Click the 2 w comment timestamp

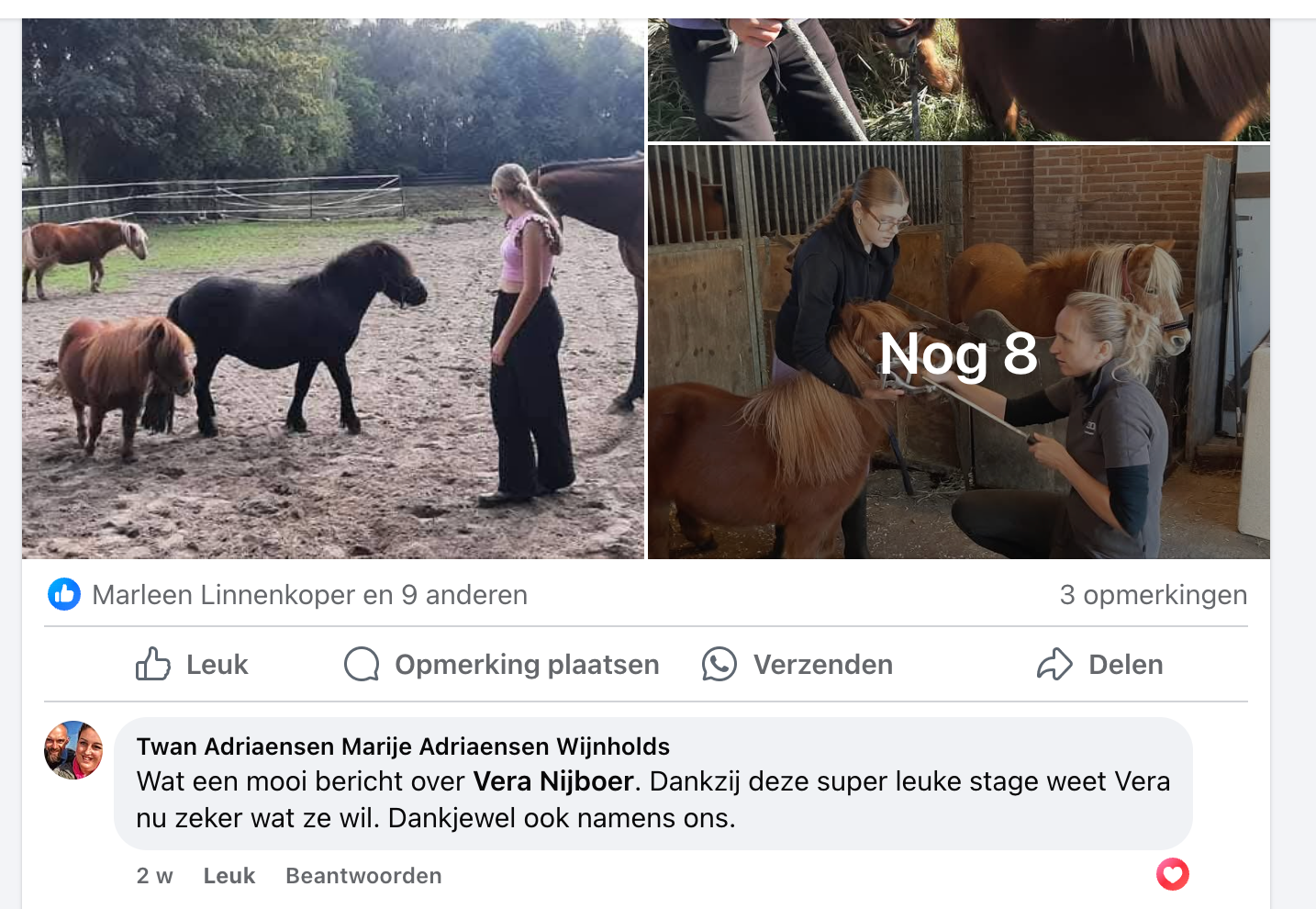click(x=155, y=876)
